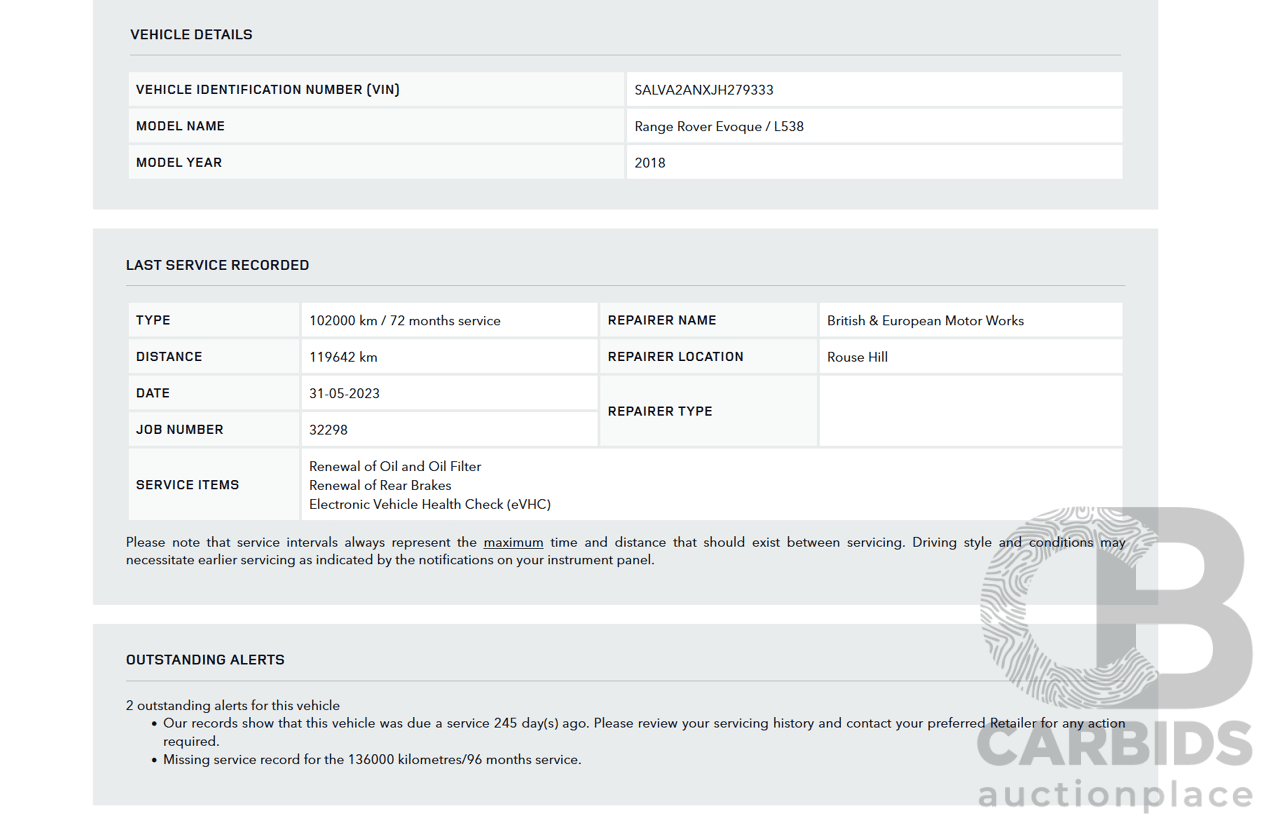This screenshot has width=1280, height=825.
Task: Select the 'Rouse Hill' location value
Action: point(857,357)
